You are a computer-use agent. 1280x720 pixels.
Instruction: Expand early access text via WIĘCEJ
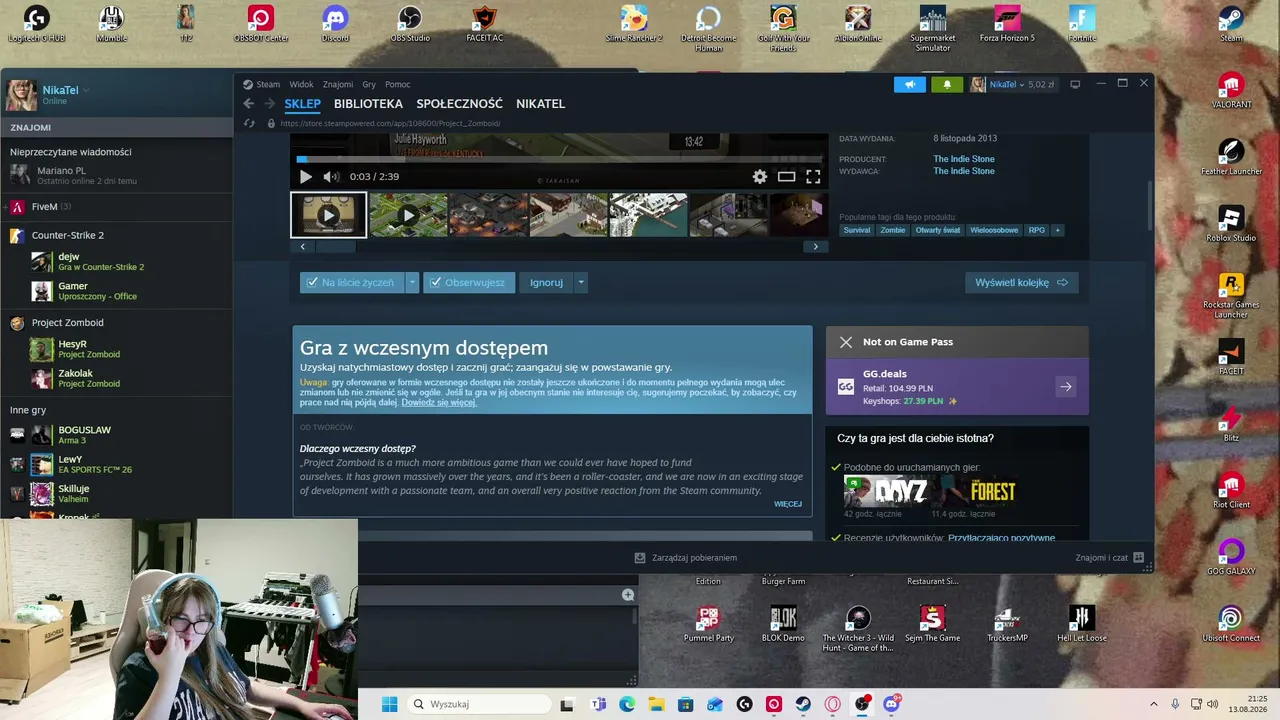coord(788,504)
